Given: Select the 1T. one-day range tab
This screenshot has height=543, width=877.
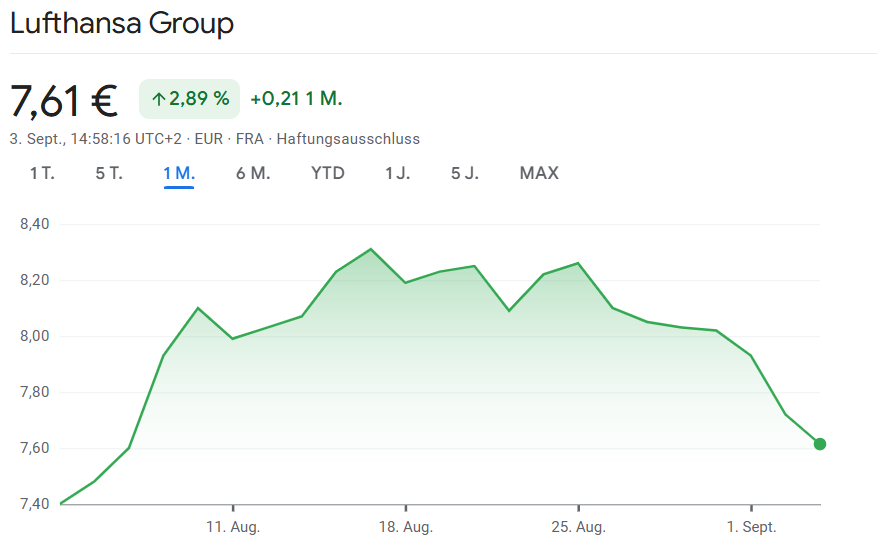Looking at the screenshot, I should click(42, 173).
